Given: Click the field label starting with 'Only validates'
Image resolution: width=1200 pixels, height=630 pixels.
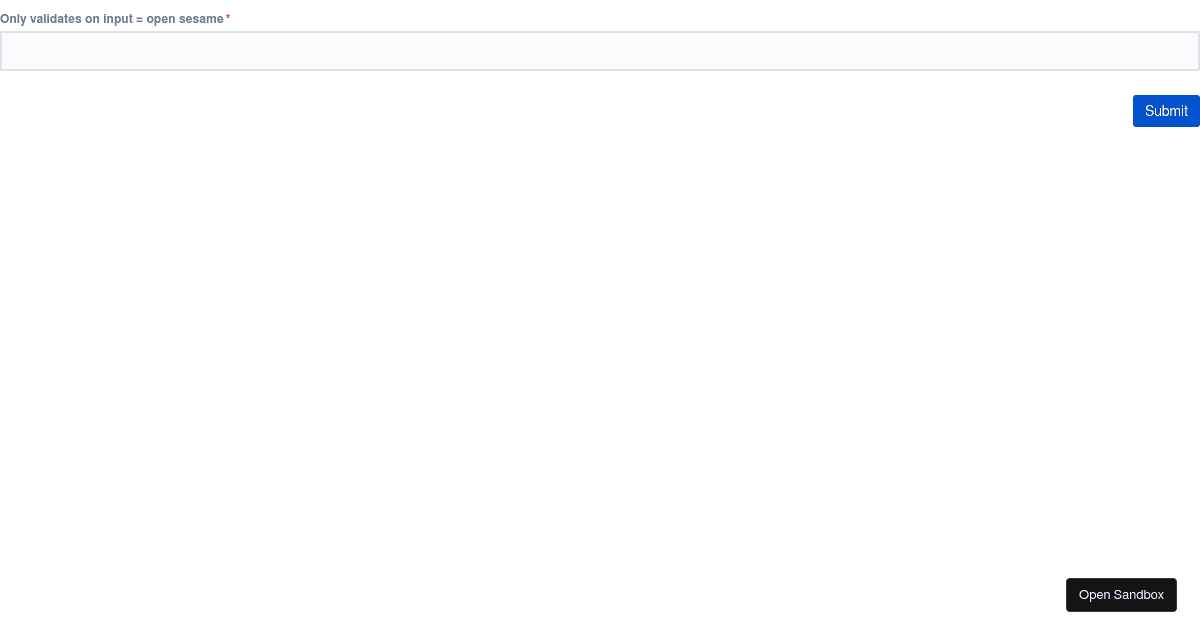Looking at the screenshot, I should [112, 19].
